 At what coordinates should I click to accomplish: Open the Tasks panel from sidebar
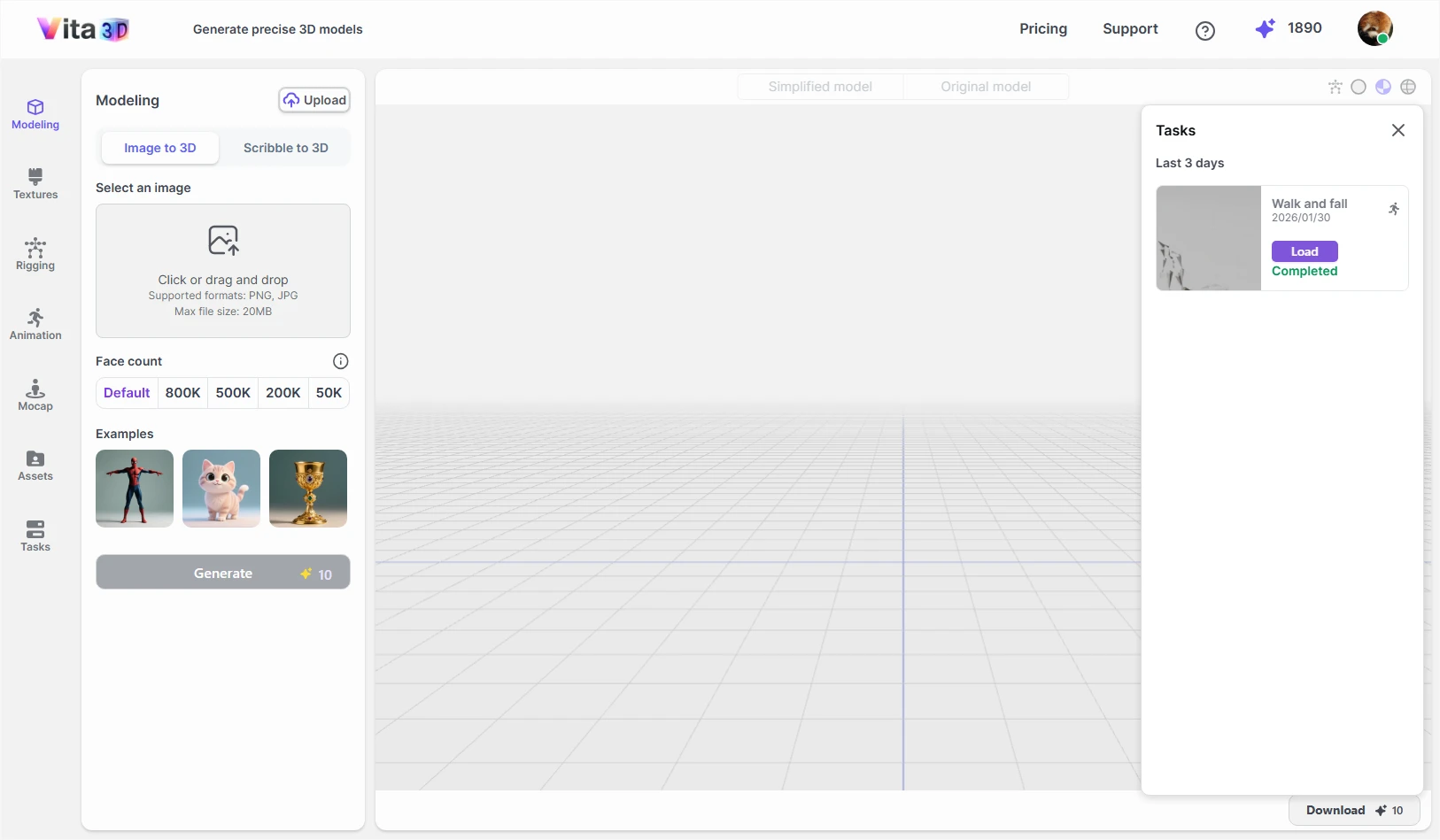(x=35, y=536)
